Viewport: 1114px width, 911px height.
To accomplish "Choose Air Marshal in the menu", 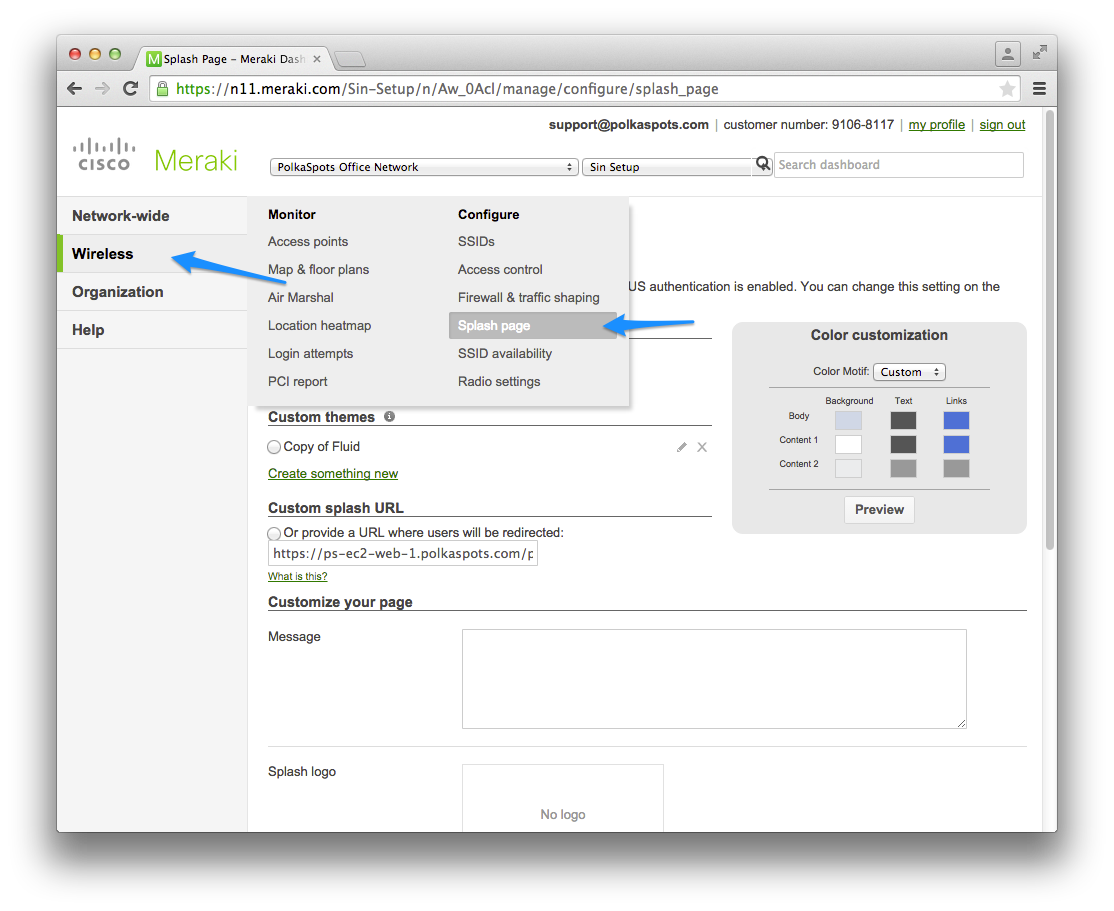I will click(301, 298).
